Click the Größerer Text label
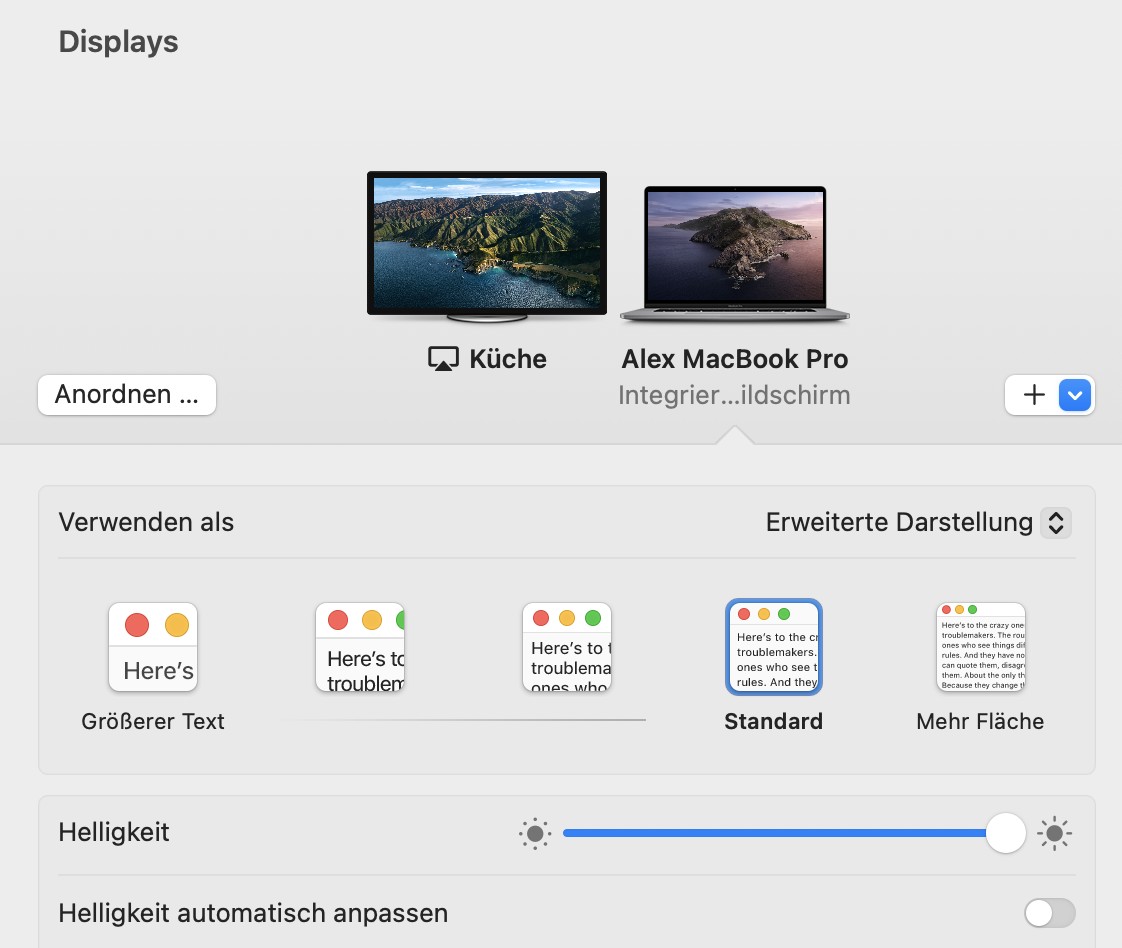The height and width of the screenshot is (948, 1122). click(153, 721)
